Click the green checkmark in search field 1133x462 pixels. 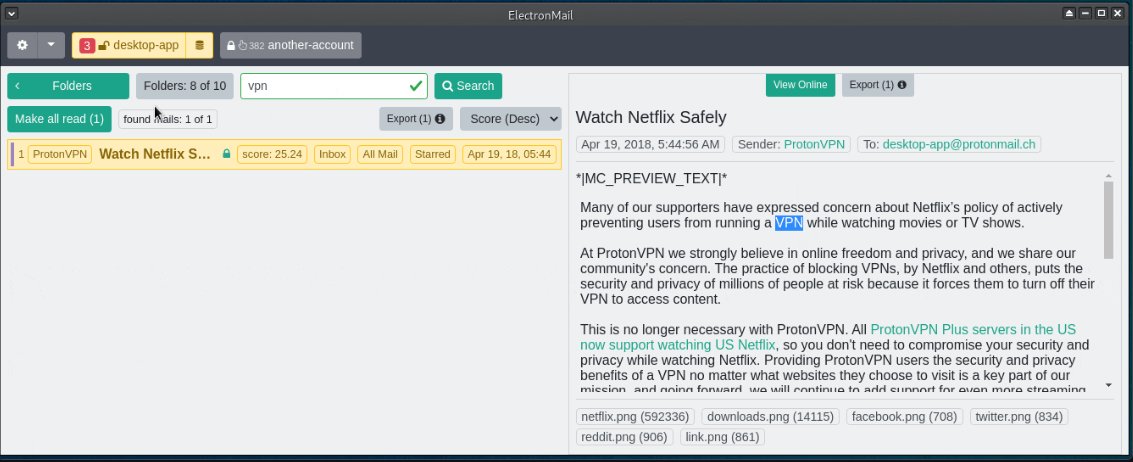(415, 86)
